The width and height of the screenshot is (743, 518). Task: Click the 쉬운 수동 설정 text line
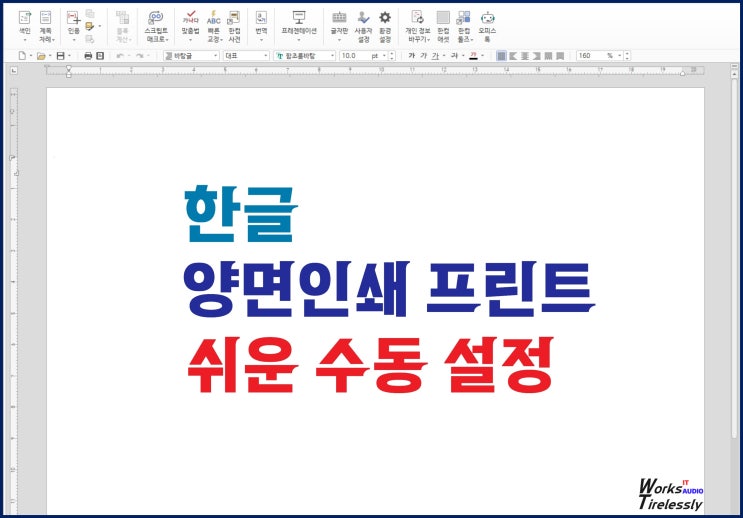(371, 365)
